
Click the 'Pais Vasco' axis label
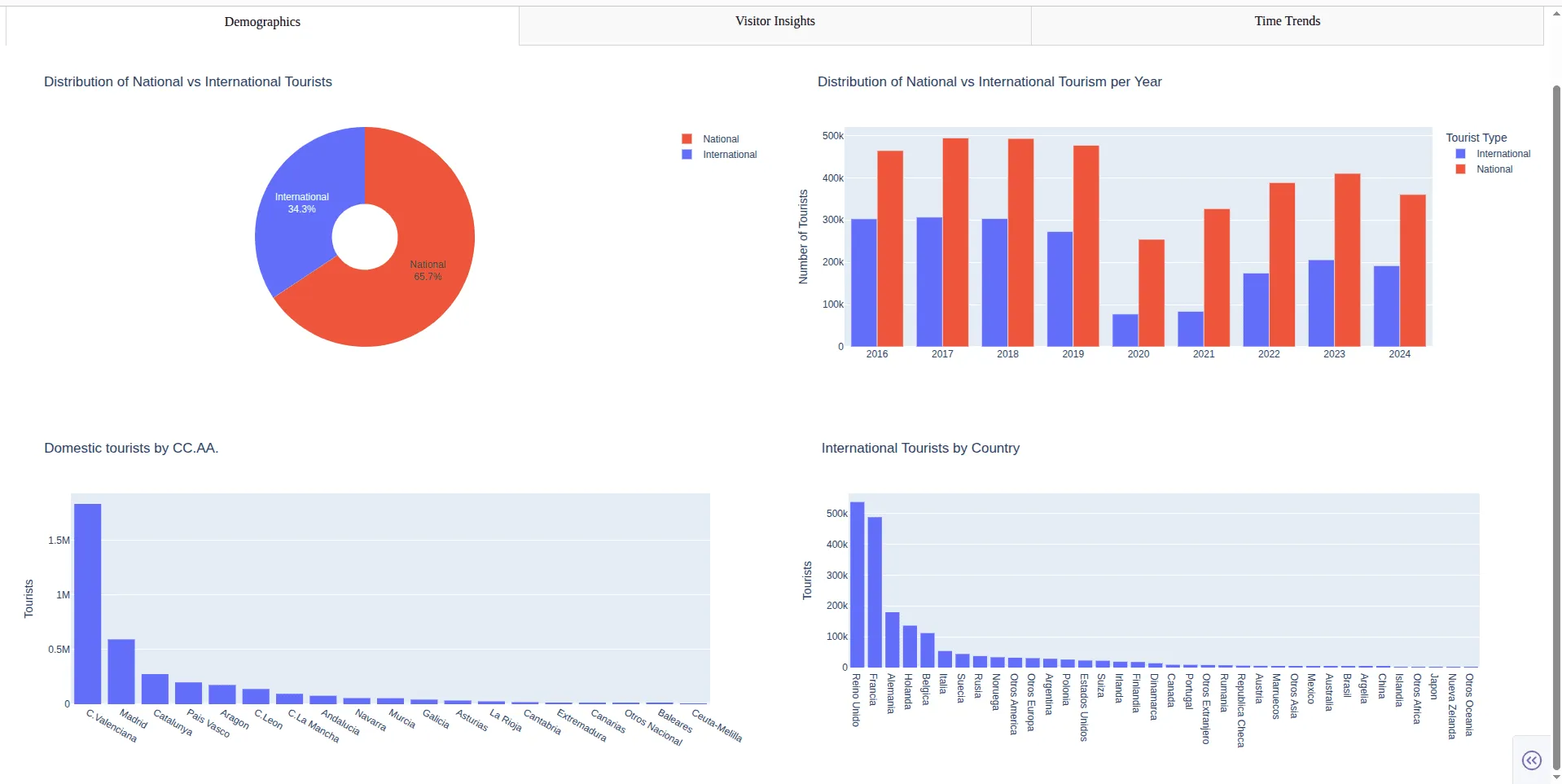click(208, 723)
